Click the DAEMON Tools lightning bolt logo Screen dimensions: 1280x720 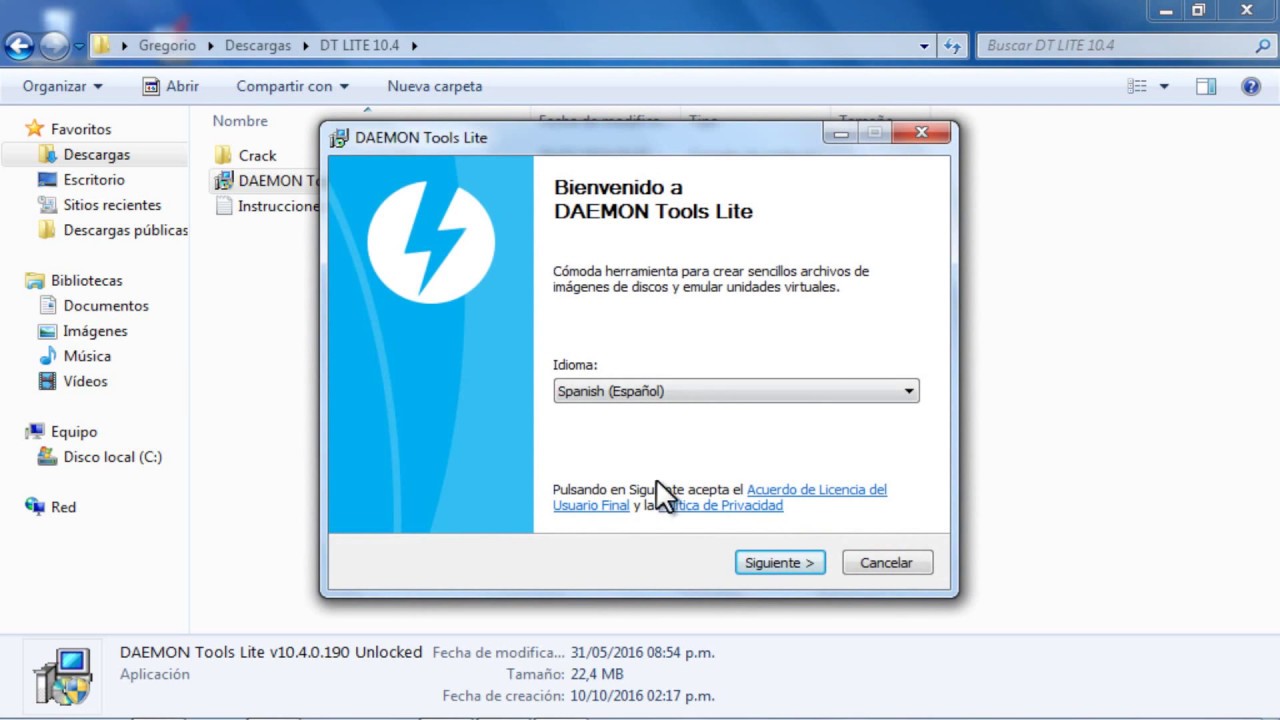pyautogui.click(x=430, y=240)
